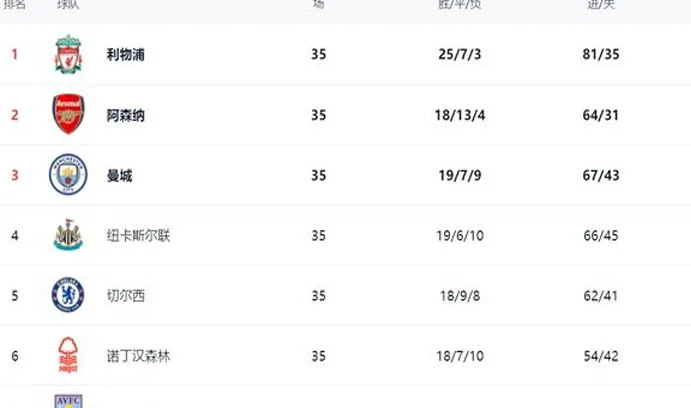This screenshot has height=408, width=691.
Task: Select Nottingham Forest's 54/42 goals cell
Action: pyautogui.click(x=601, y=356)
